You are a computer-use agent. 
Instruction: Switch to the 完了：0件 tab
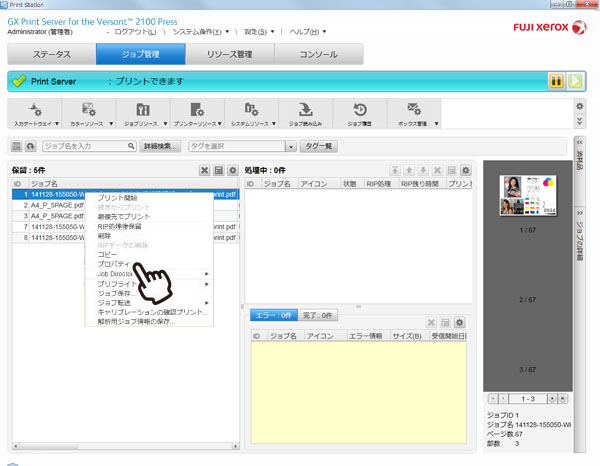(318, 316)
